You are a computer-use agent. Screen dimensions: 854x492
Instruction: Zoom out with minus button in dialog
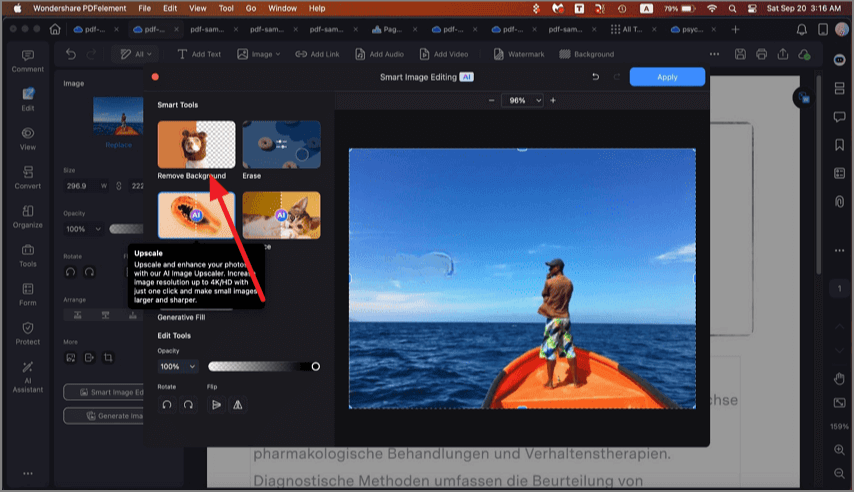(x=491, y=100)
